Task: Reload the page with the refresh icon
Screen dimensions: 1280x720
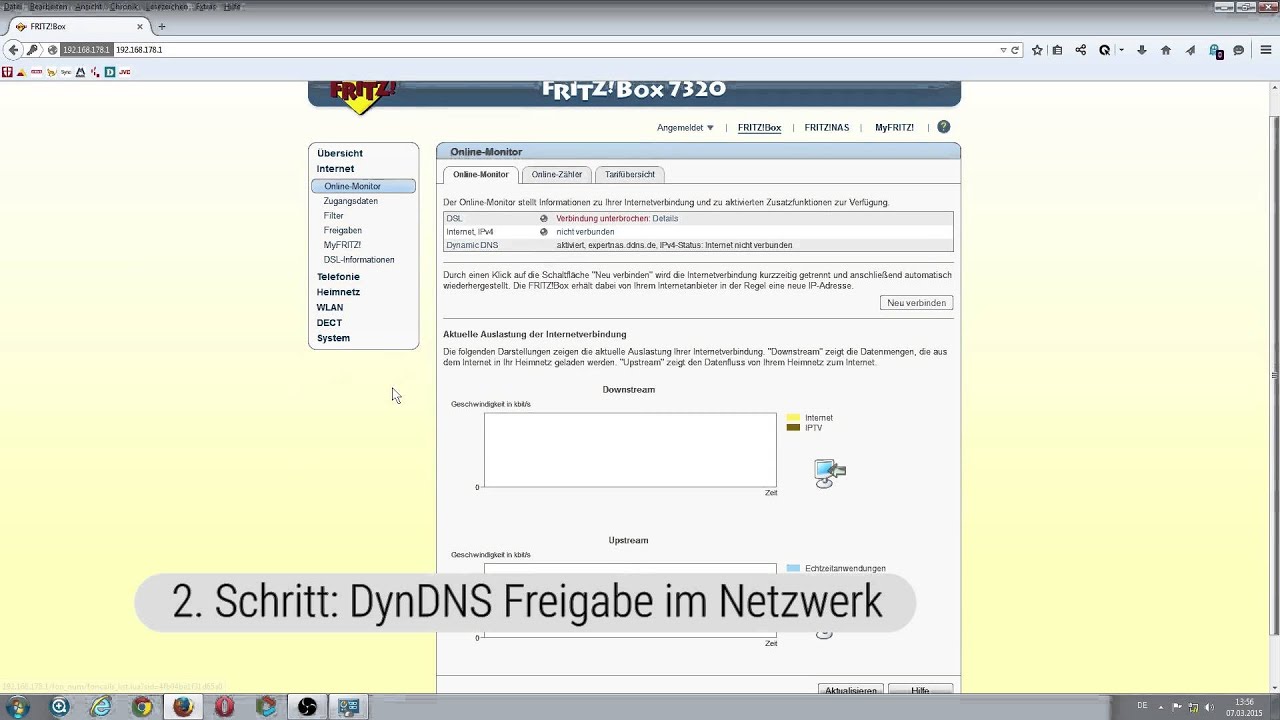Action: tap(1015, 50)
